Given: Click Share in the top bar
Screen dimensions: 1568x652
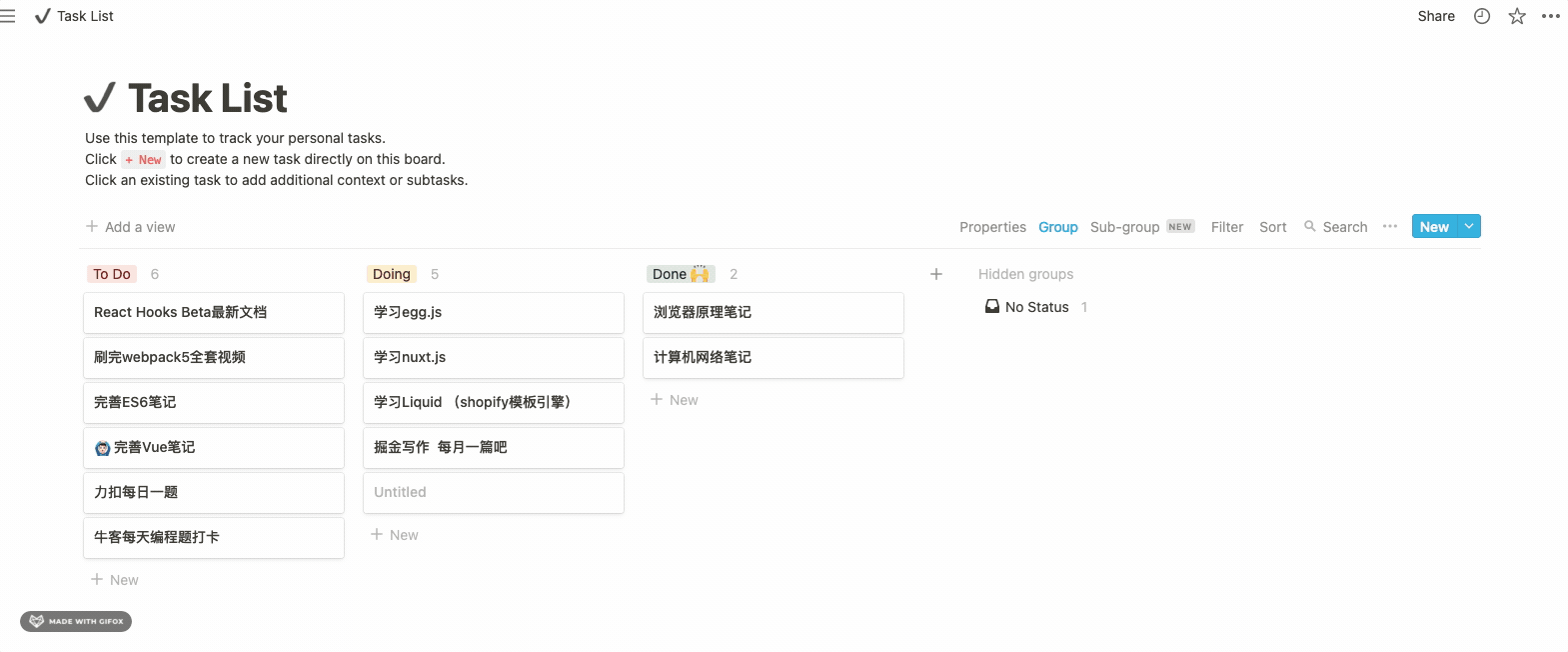Looking at the screenshot, I should click(x=1436, y=16).
